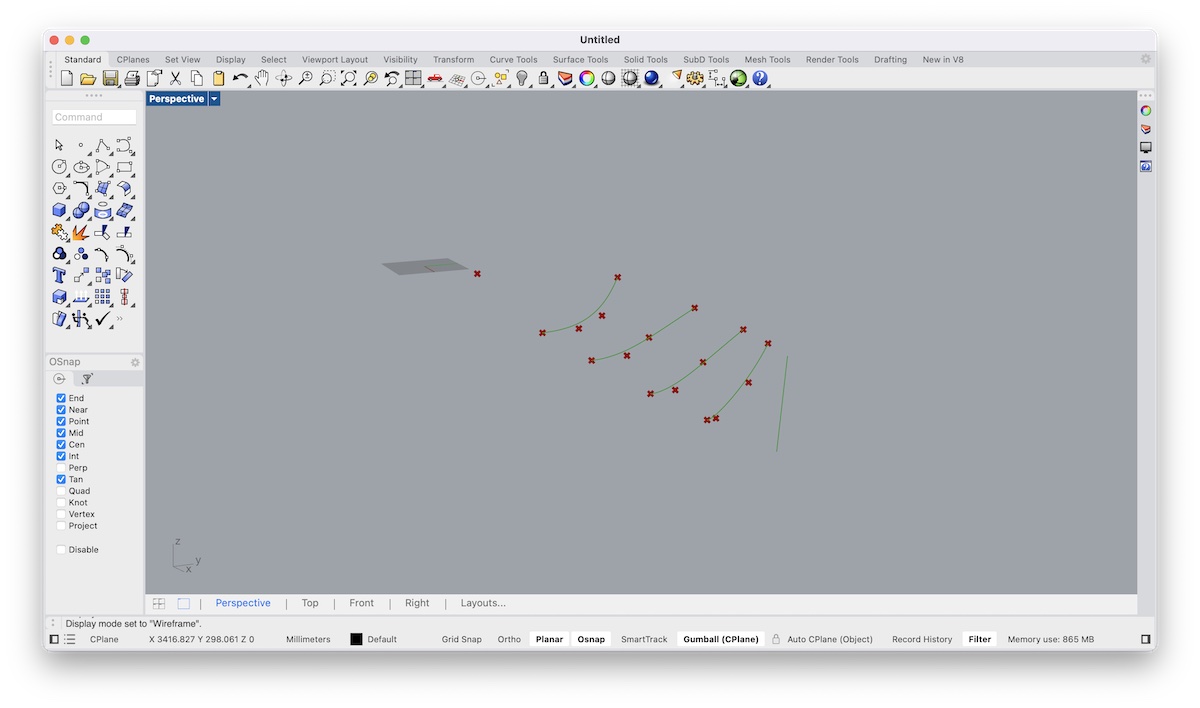Click the Undo arrow icon
The image size is (1200, 708).
coord(240,78)
